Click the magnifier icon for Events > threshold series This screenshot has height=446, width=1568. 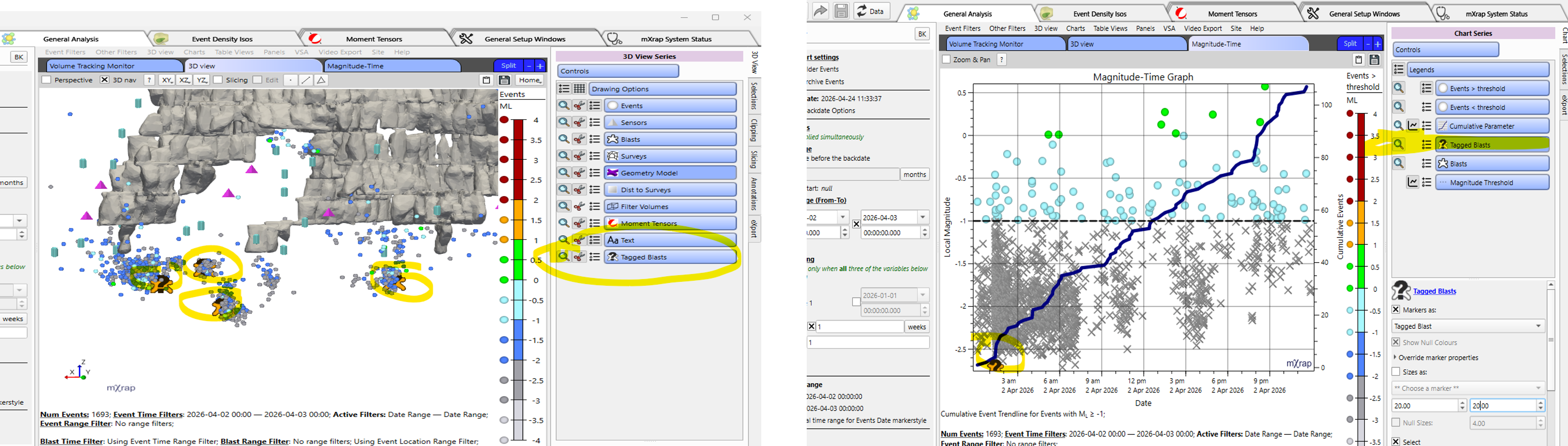1399,88
